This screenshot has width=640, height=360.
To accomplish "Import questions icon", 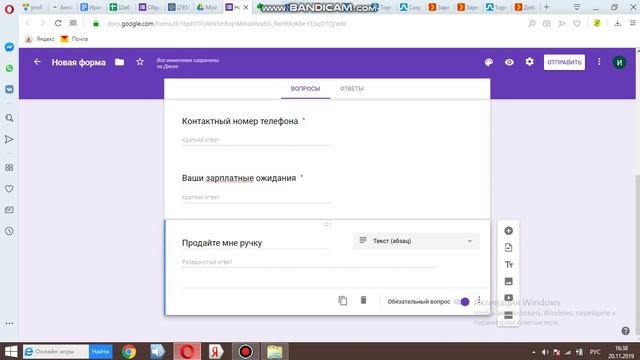I will (508, 247).
